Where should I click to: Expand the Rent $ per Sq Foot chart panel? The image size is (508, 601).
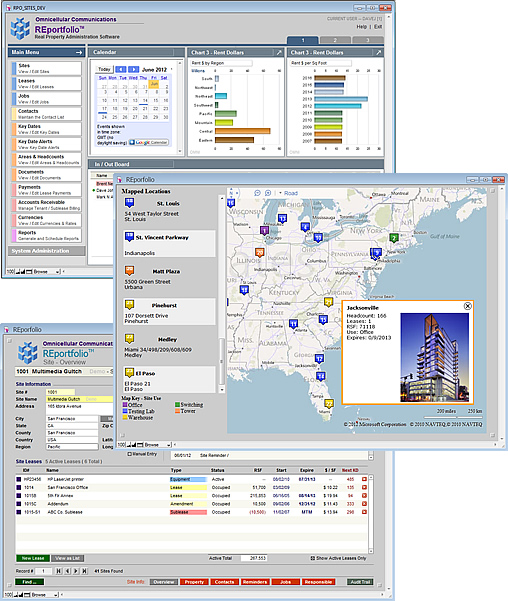pyautogui.click(x=378, y=53)
